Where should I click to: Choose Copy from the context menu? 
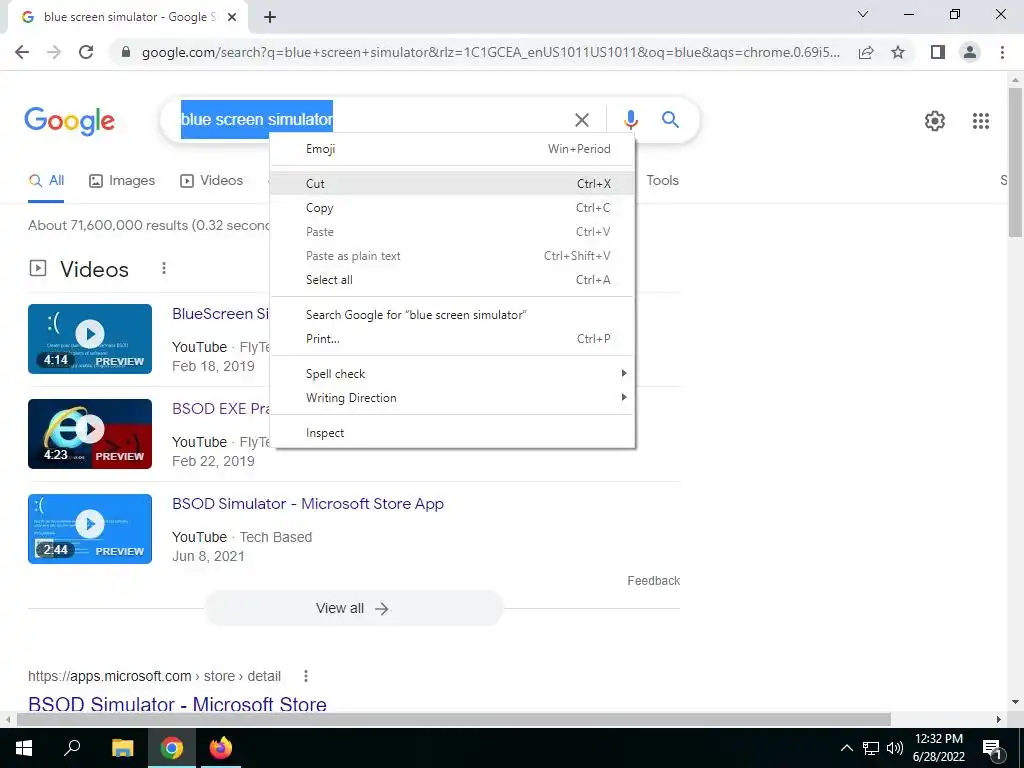click(x=453, y=208)
